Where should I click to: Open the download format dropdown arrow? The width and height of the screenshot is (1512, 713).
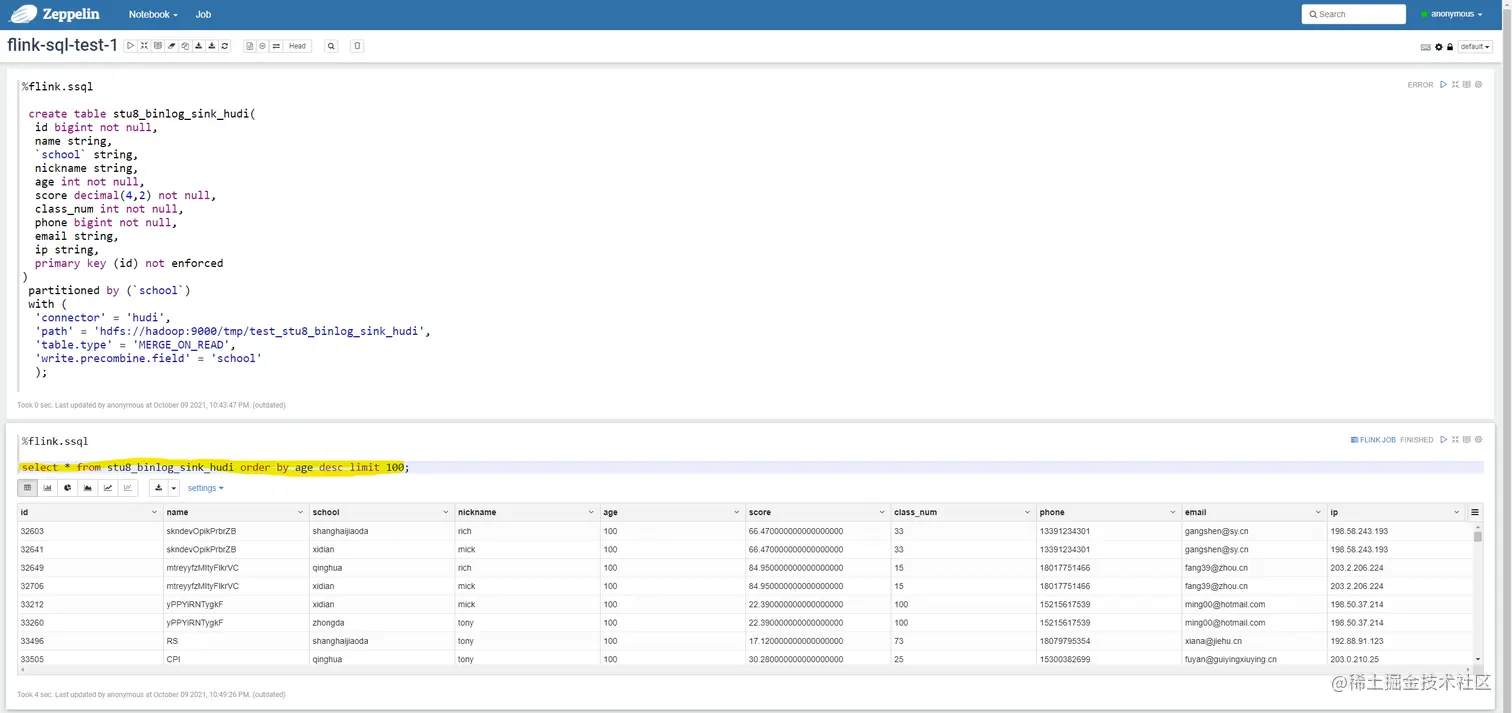tap(173, 488)
